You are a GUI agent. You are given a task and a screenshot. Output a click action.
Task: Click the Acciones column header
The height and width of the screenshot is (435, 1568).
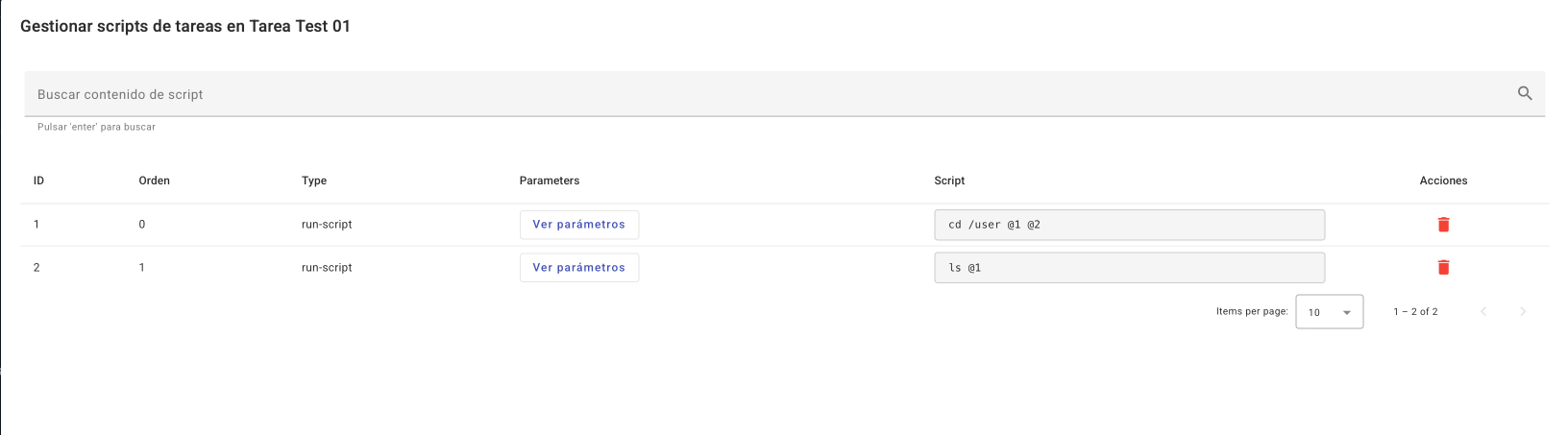click(1443, 181)
